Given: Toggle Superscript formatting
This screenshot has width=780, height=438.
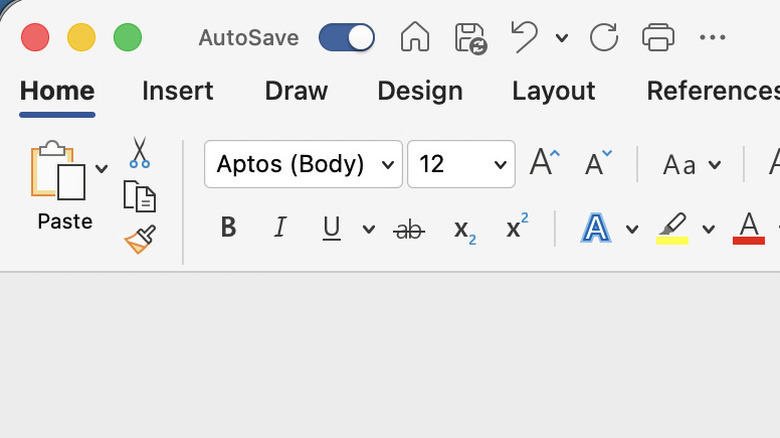Looking at the screenshot, I should tap(517, 226).
